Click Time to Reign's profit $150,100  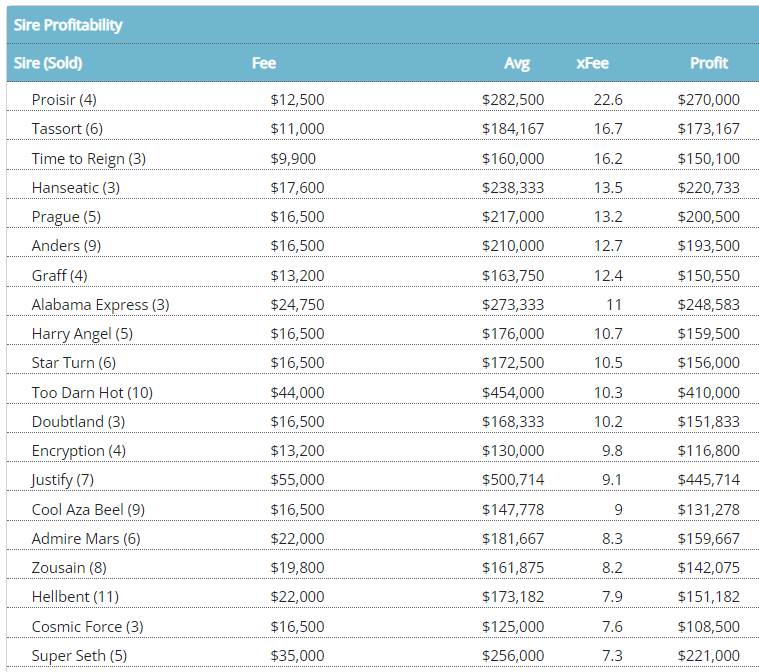(x=709, y=159)
